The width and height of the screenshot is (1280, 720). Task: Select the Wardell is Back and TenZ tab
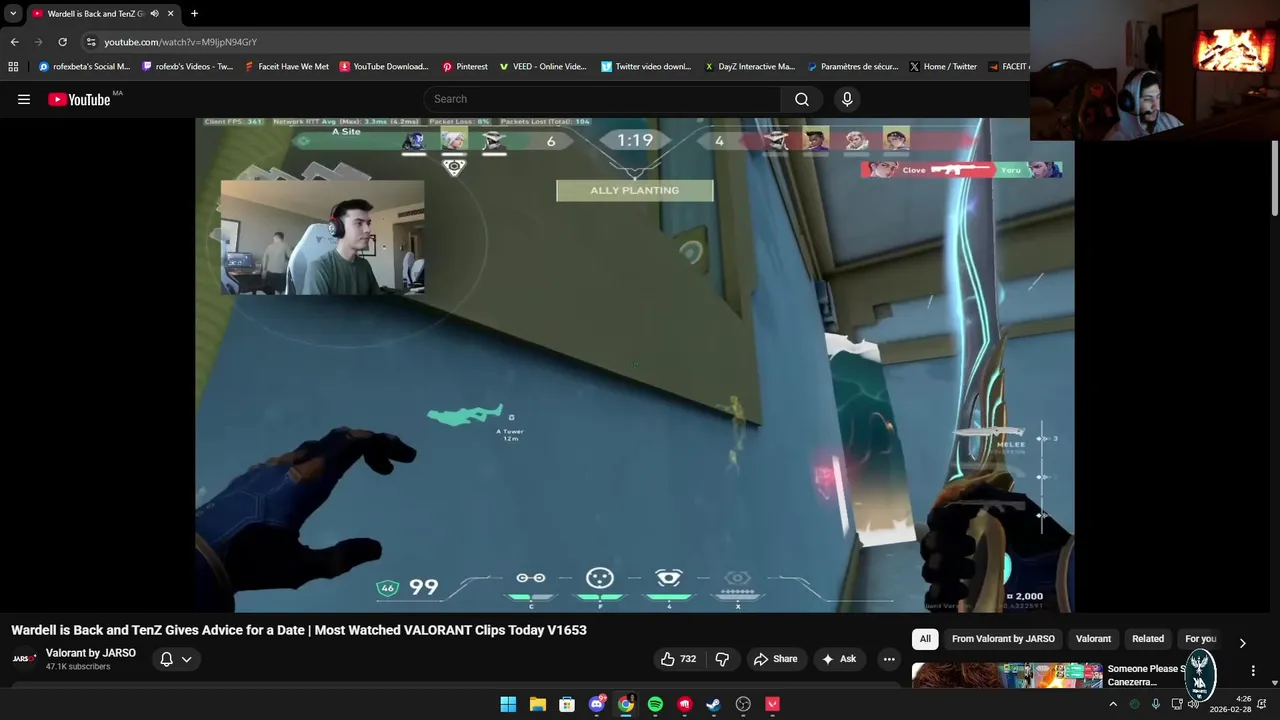[102, 14]
